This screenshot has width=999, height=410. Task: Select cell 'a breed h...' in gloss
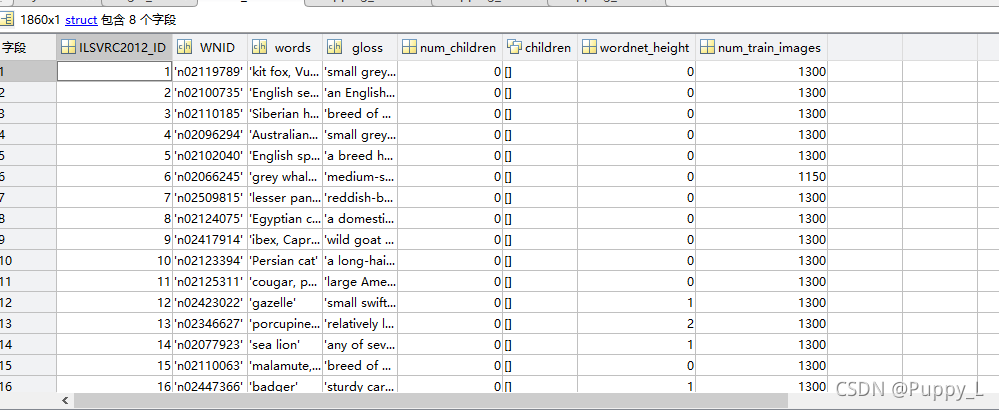360,155
